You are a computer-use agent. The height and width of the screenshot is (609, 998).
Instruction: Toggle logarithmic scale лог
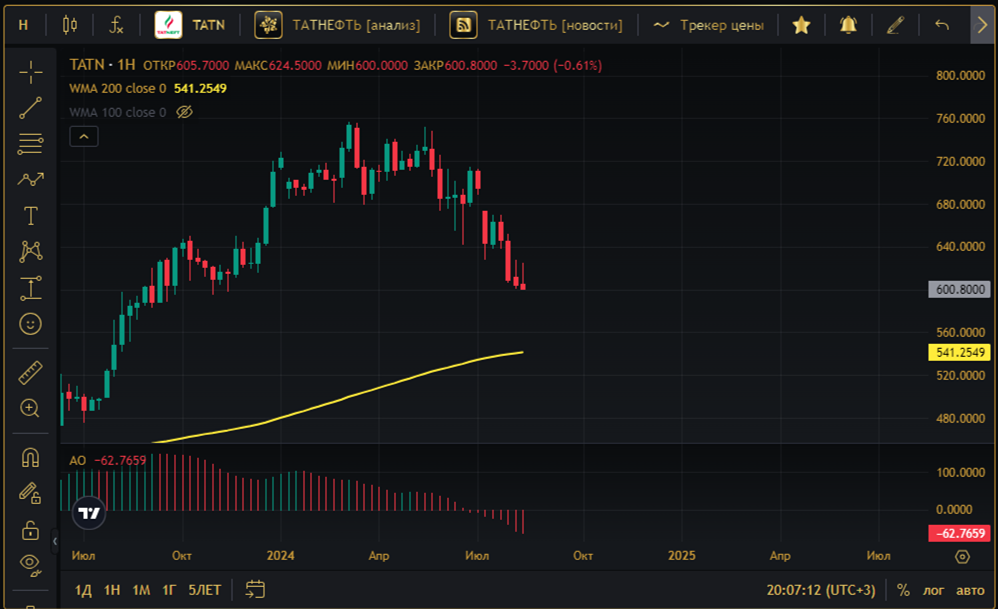[x=933, y=590]
